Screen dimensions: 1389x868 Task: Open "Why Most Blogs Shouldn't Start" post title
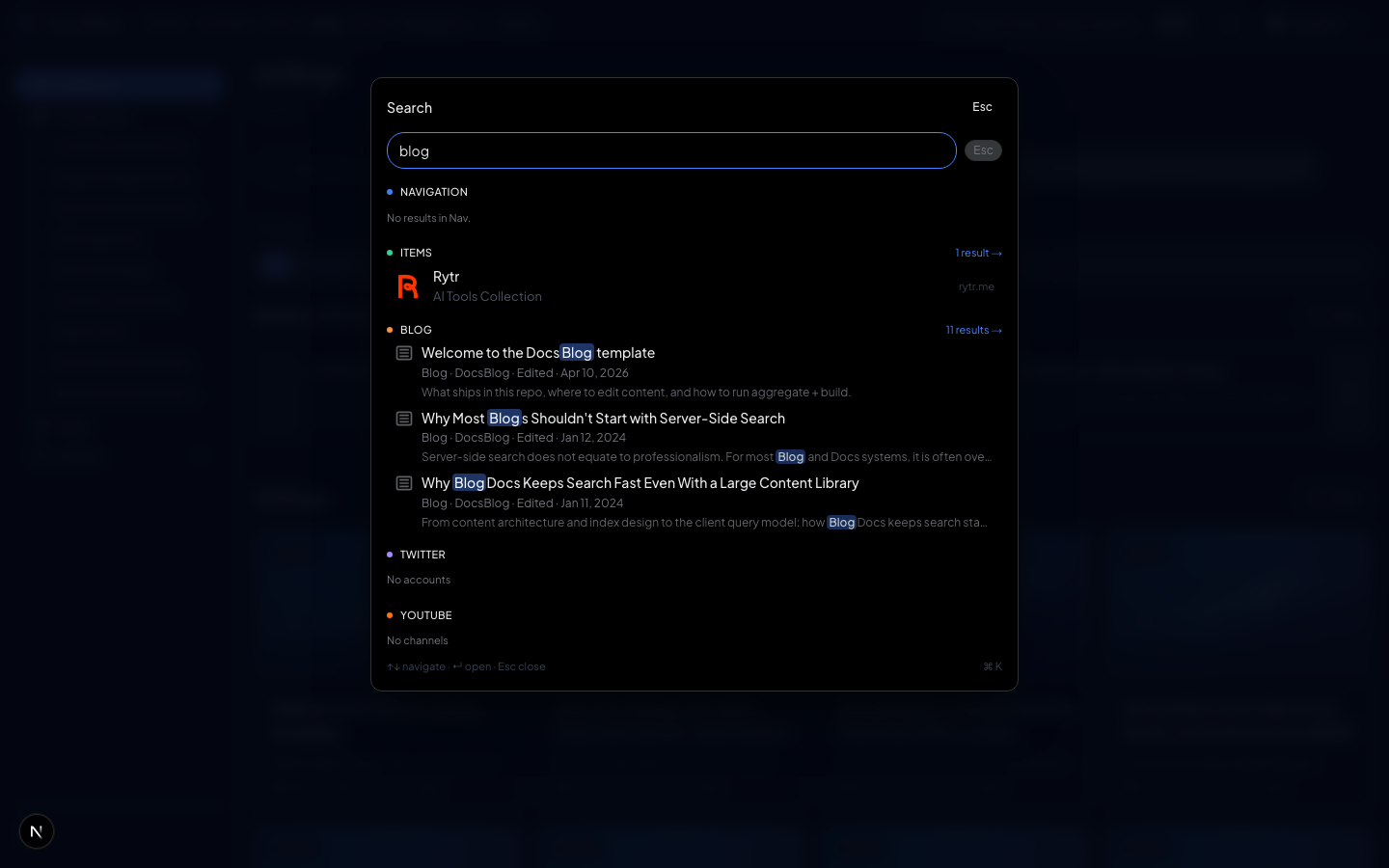(x=603, y=419)
